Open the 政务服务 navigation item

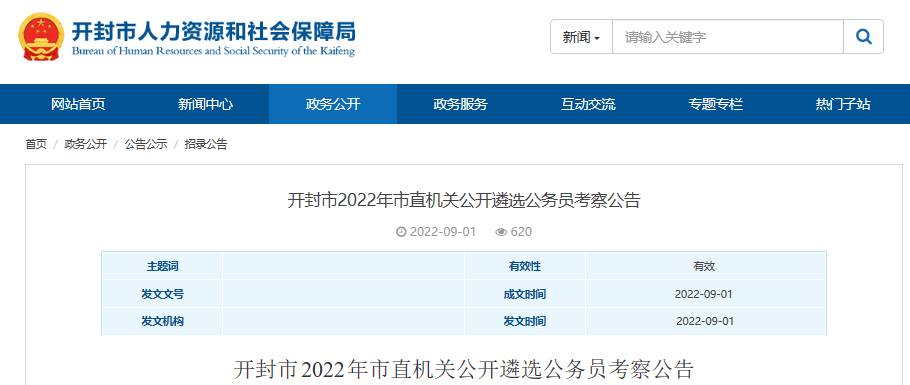(460, 105)
